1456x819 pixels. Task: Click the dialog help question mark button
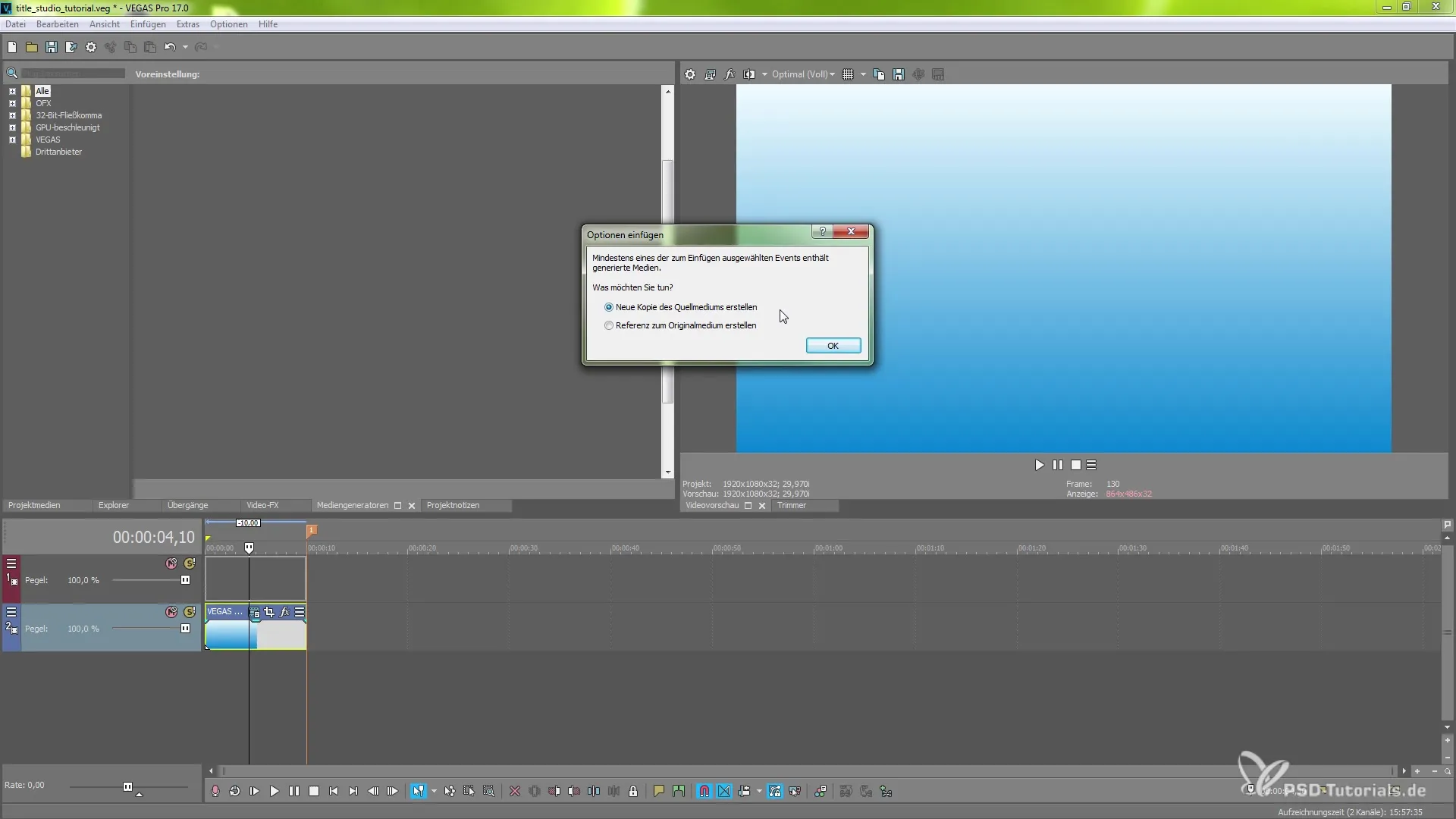tap(823, 231)
